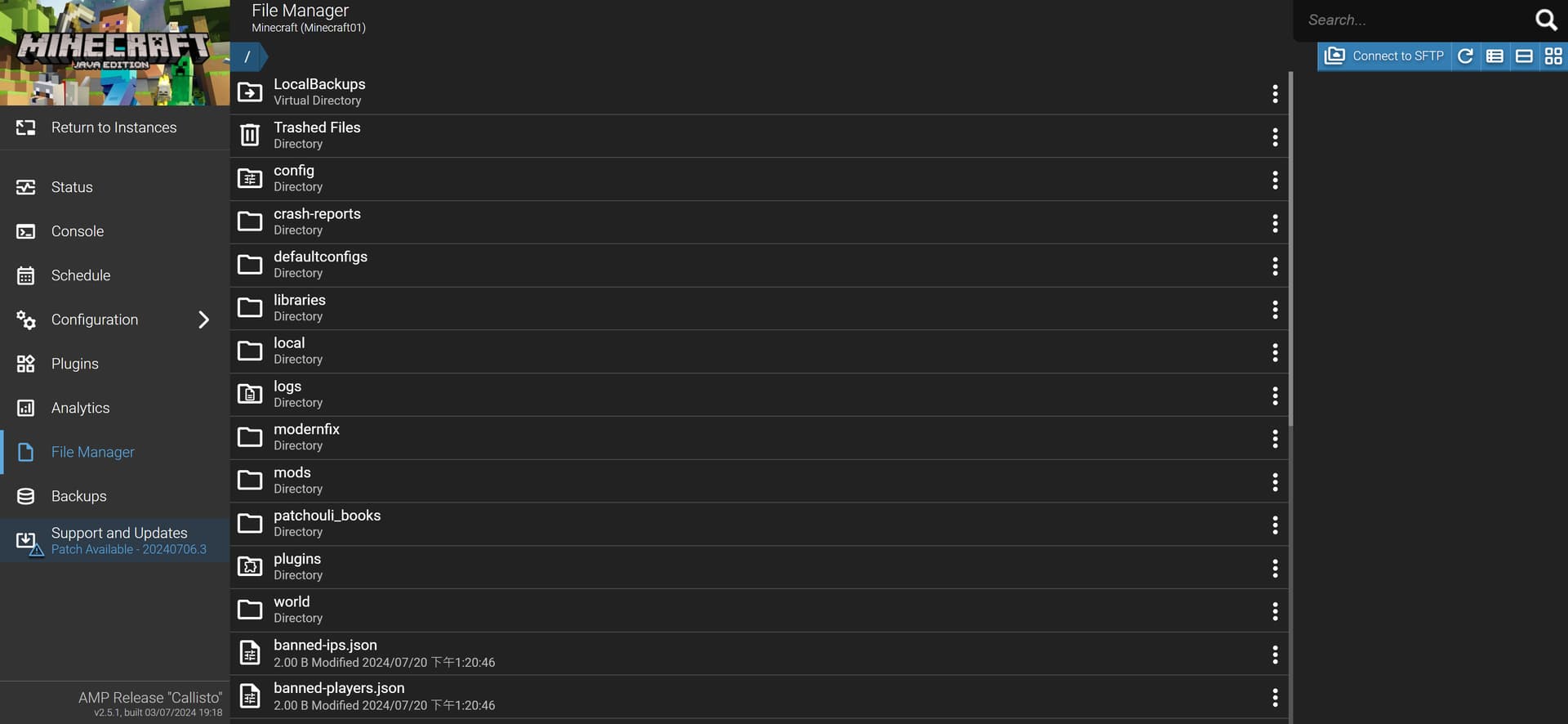Click Return to Instances

(x=114, y=127)
